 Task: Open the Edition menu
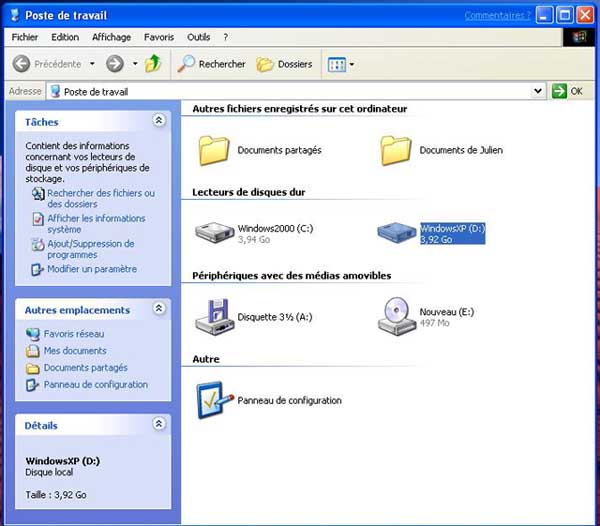pyautogui.click(x=65, y=37)
